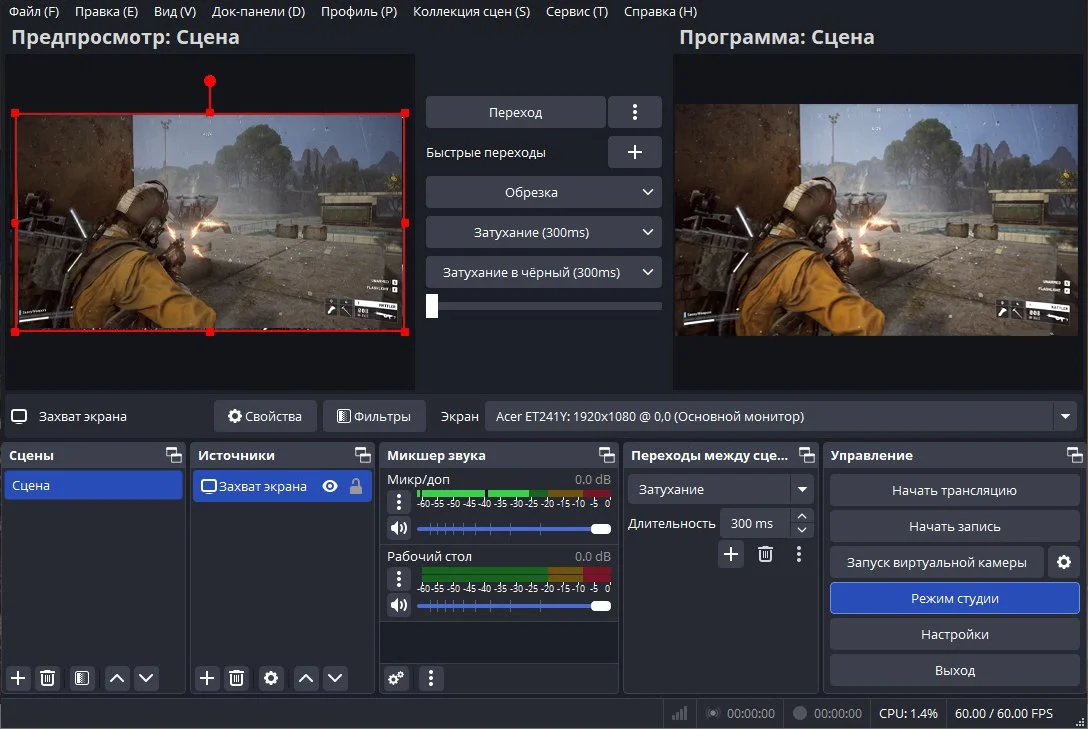Open virtual camera settings gear
Viewport: 1088px width, 729px height.
(x=1064, y=563)
